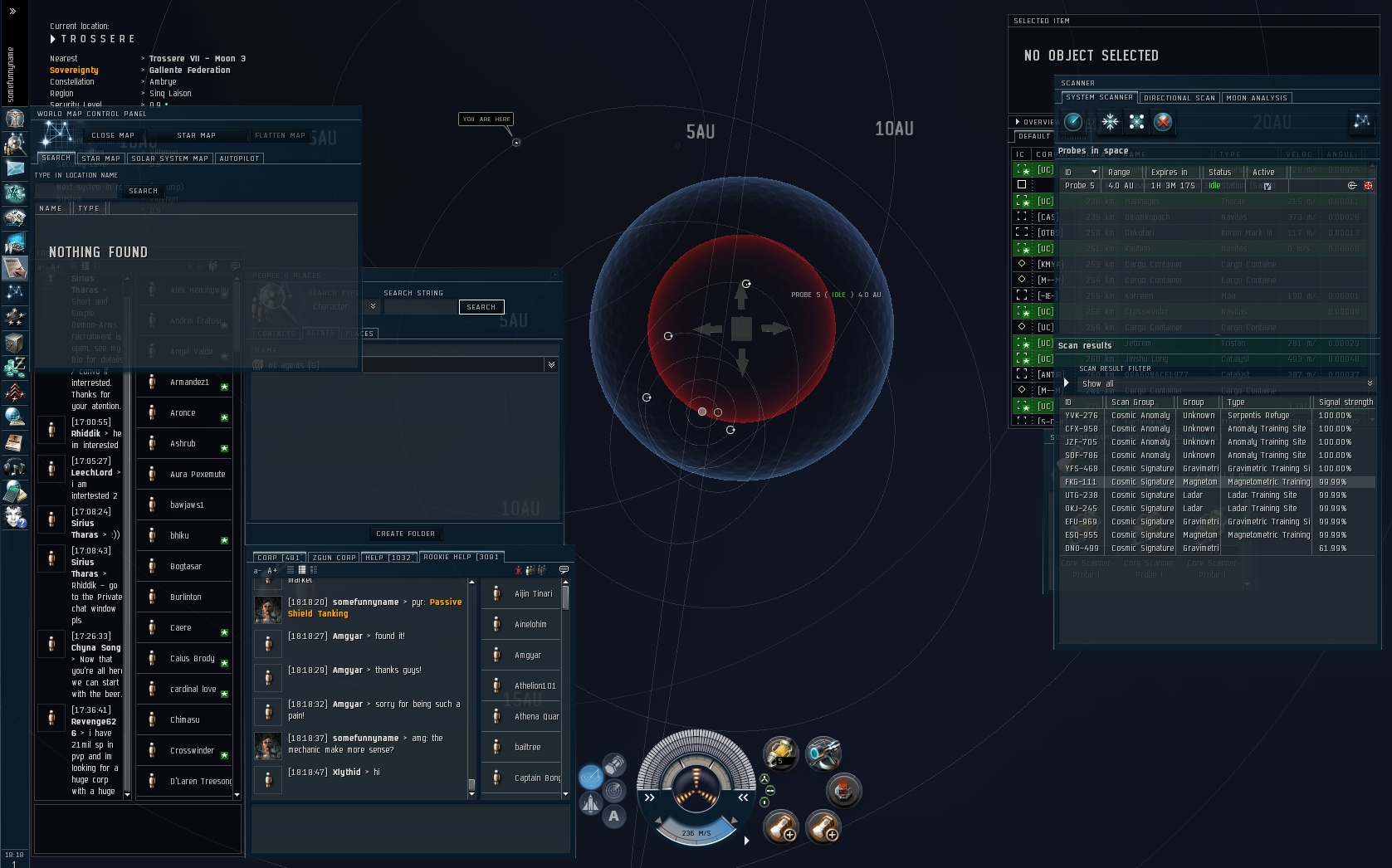Switch to the Help chat channel tab
The image size is (1392, 868).
pyautogui.click(x=389, y=558)
